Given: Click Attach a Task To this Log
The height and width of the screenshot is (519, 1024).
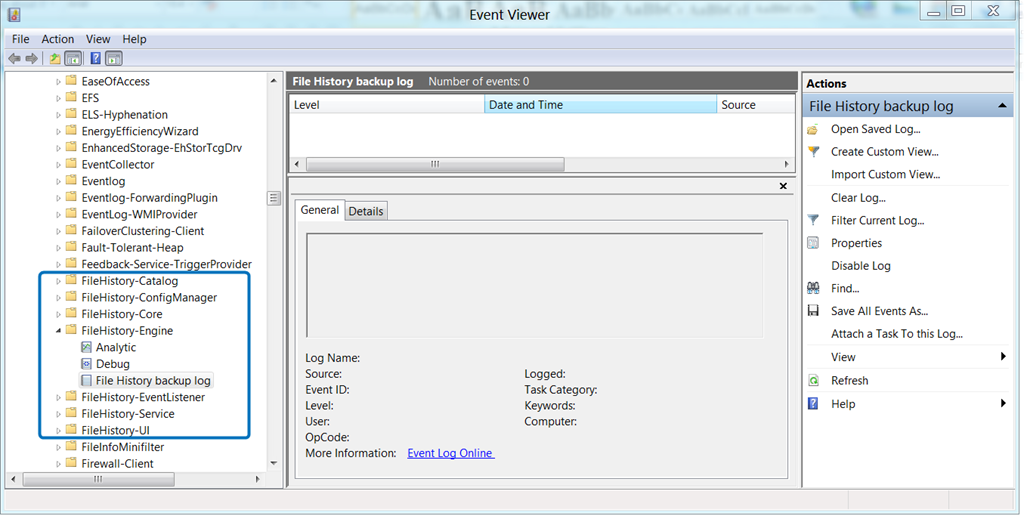Looking at the screenshot, I should click(897, 334).
